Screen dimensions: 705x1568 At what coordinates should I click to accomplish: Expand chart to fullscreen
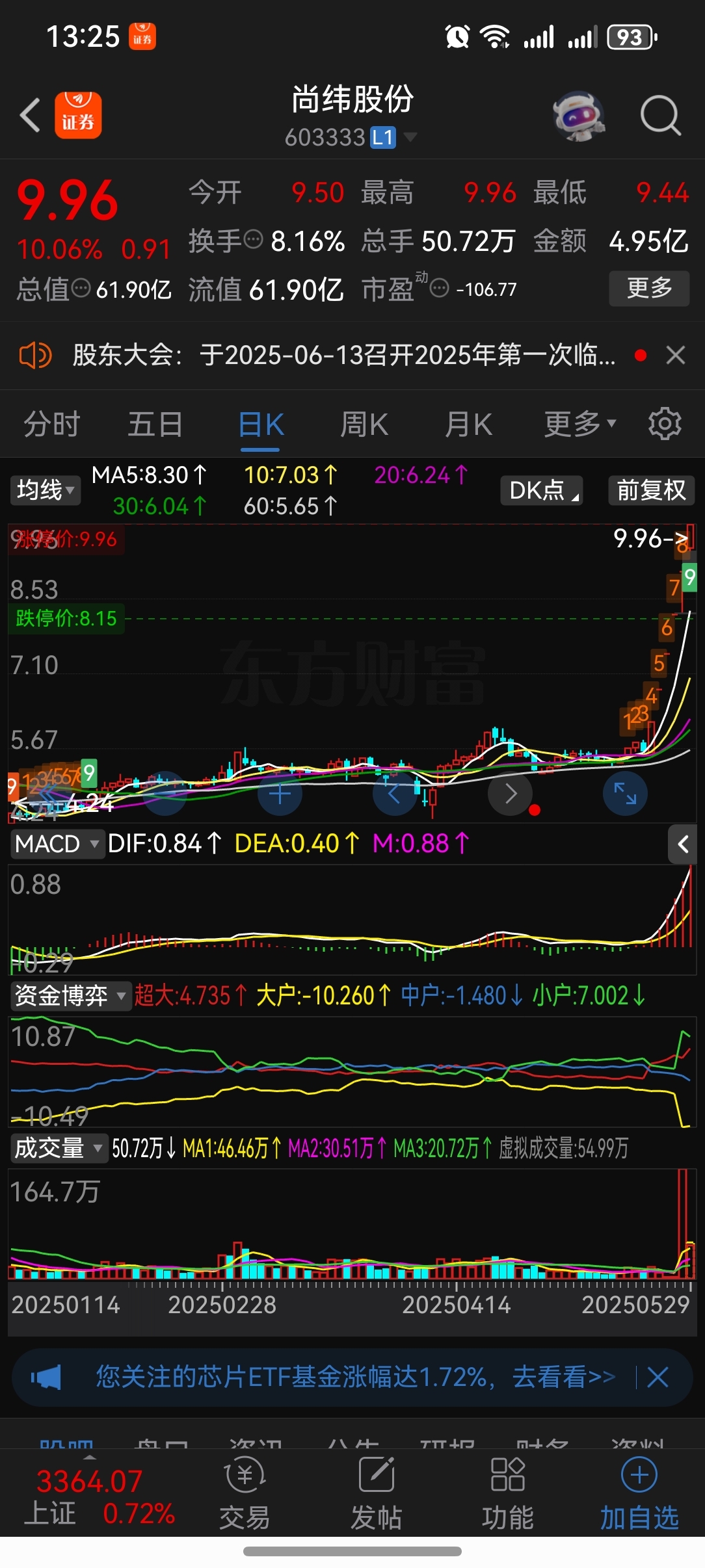tap(625, 794)
